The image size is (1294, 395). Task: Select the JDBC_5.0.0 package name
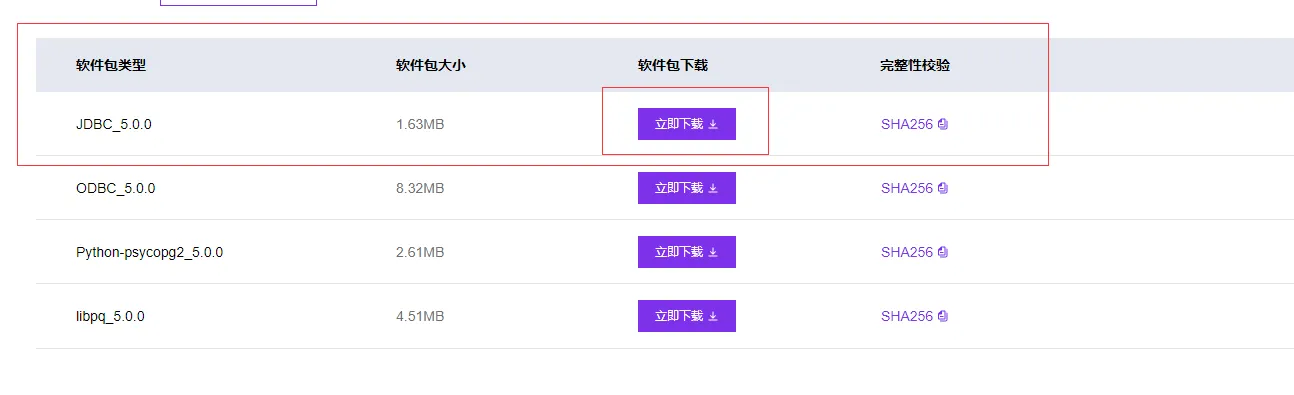[114, 125]
